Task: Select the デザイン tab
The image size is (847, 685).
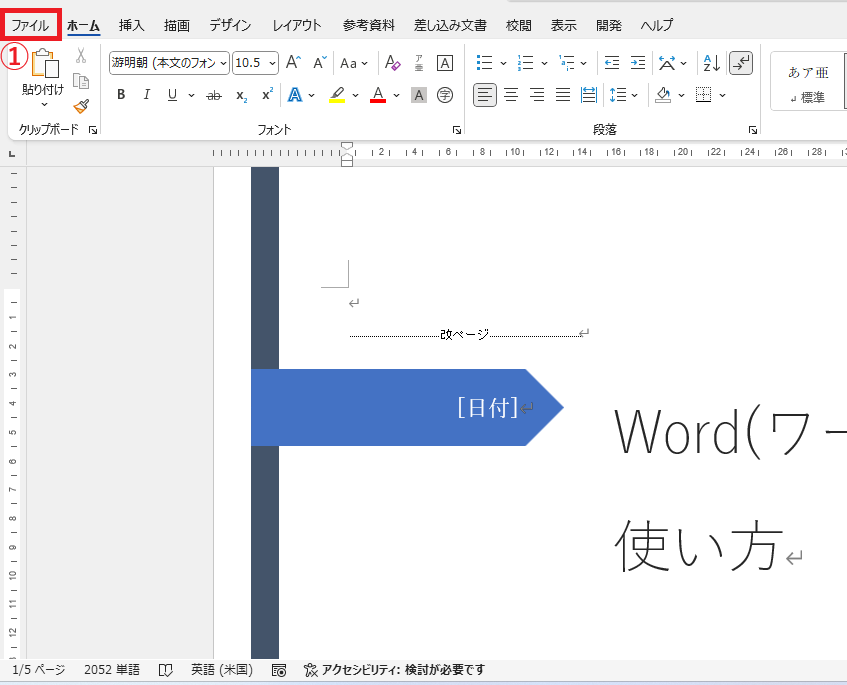Action: pos(230,25)
